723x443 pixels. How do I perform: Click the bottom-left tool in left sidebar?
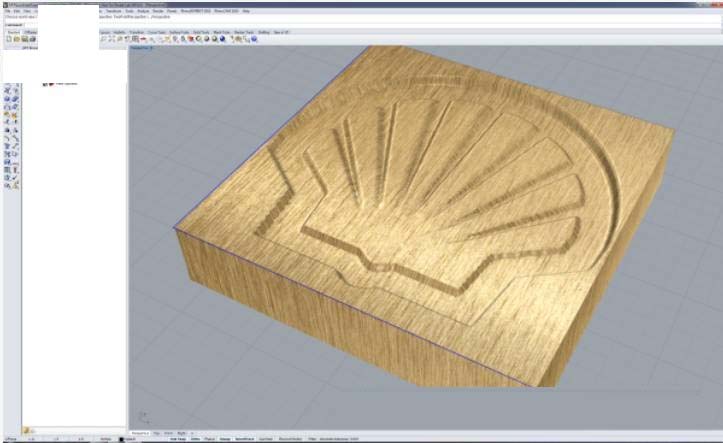pyautogui.click(x=8, y=185)
